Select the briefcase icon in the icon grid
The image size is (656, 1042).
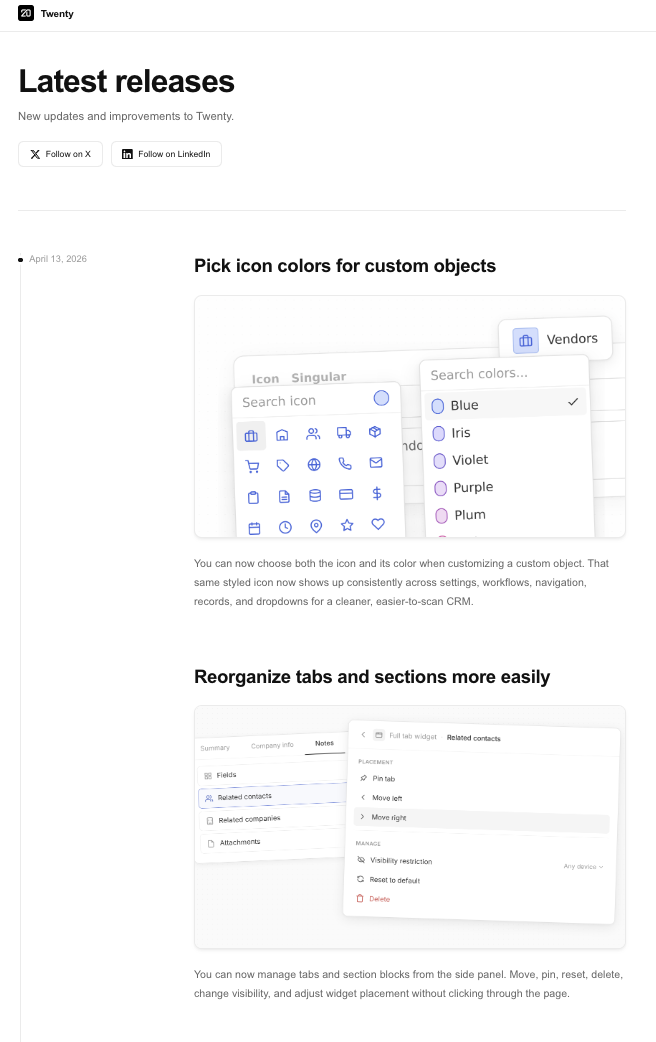pos(251,436)
